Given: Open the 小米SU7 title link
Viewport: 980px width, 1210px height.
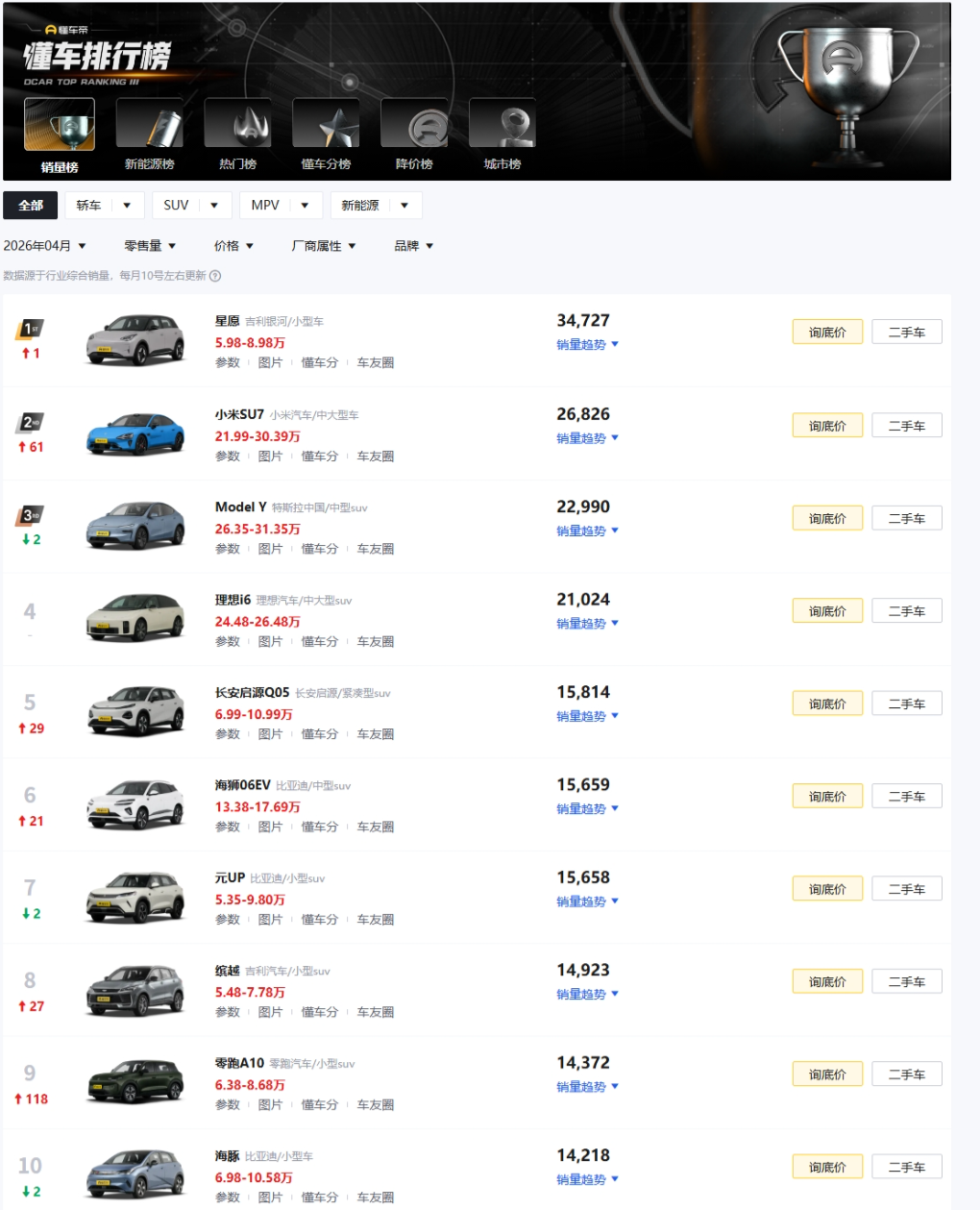Looking at the screenshot, I should click(x=239, y=414).
